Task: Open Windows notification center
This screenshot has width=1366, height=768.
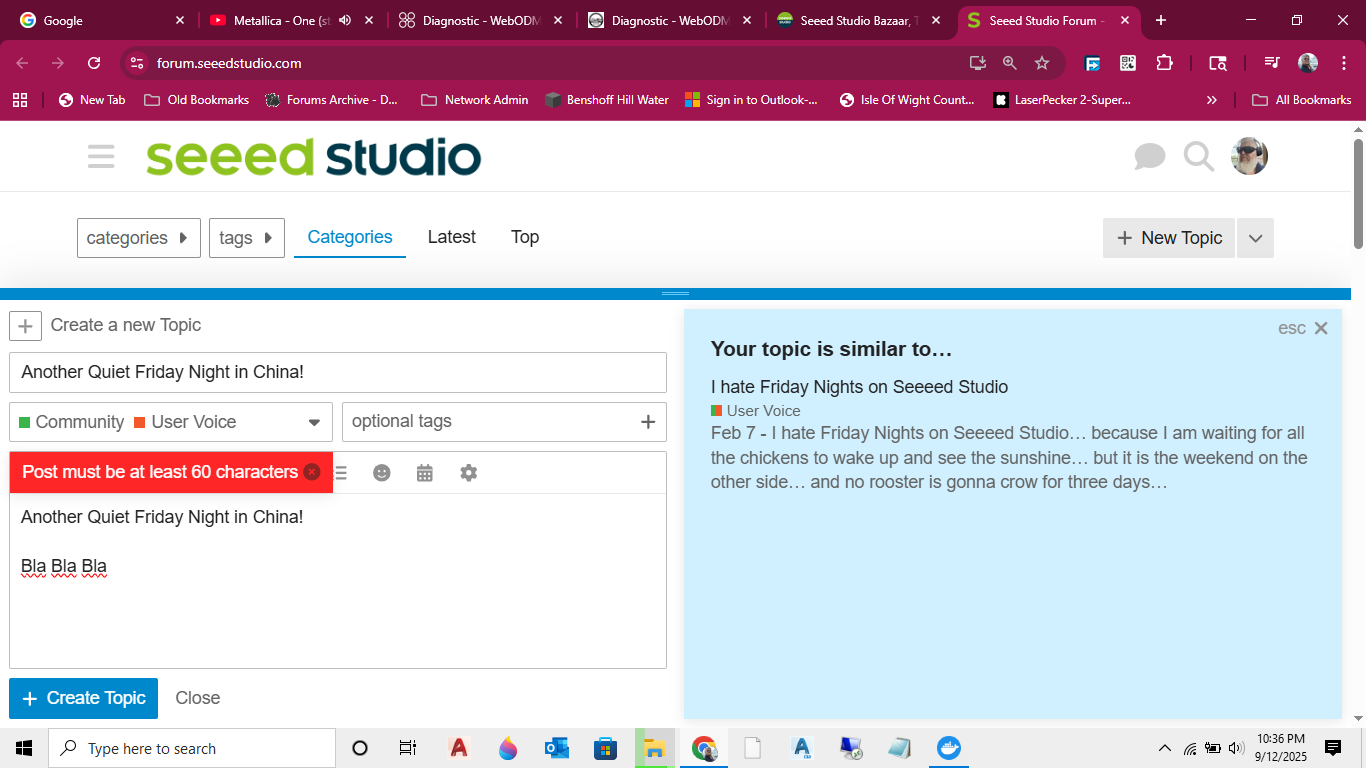Action: 1333,748
